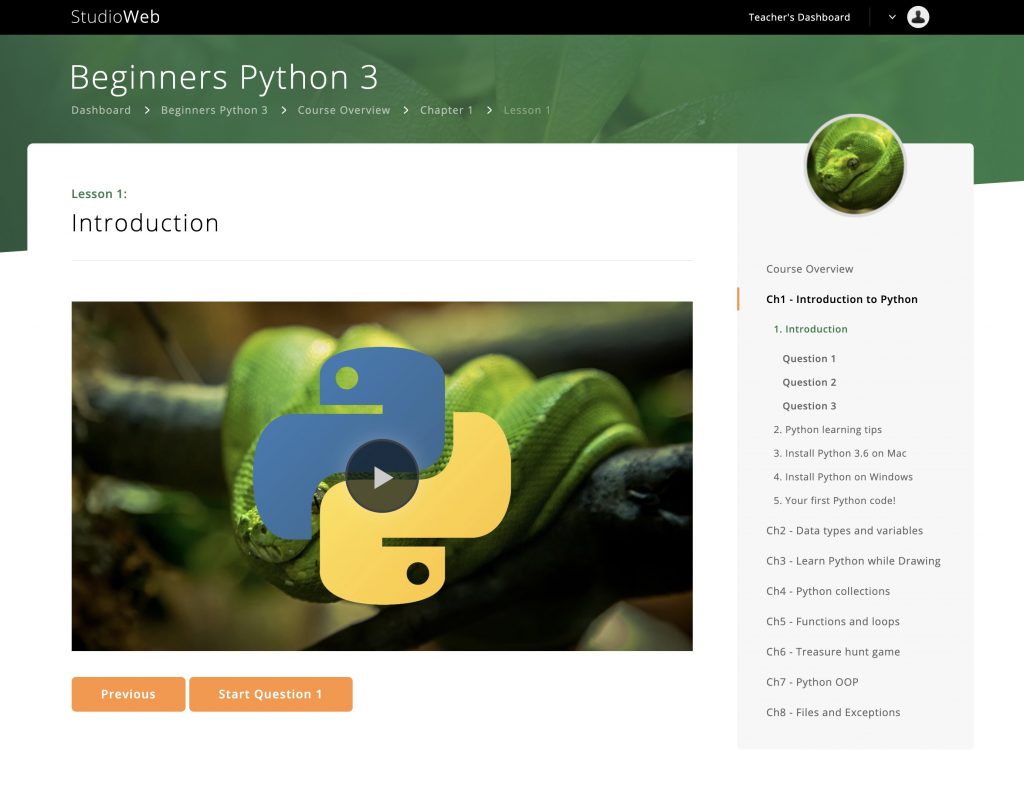Click Start Question 1 button
Viewport: 1024px width, 807px height.
(270, 694)
